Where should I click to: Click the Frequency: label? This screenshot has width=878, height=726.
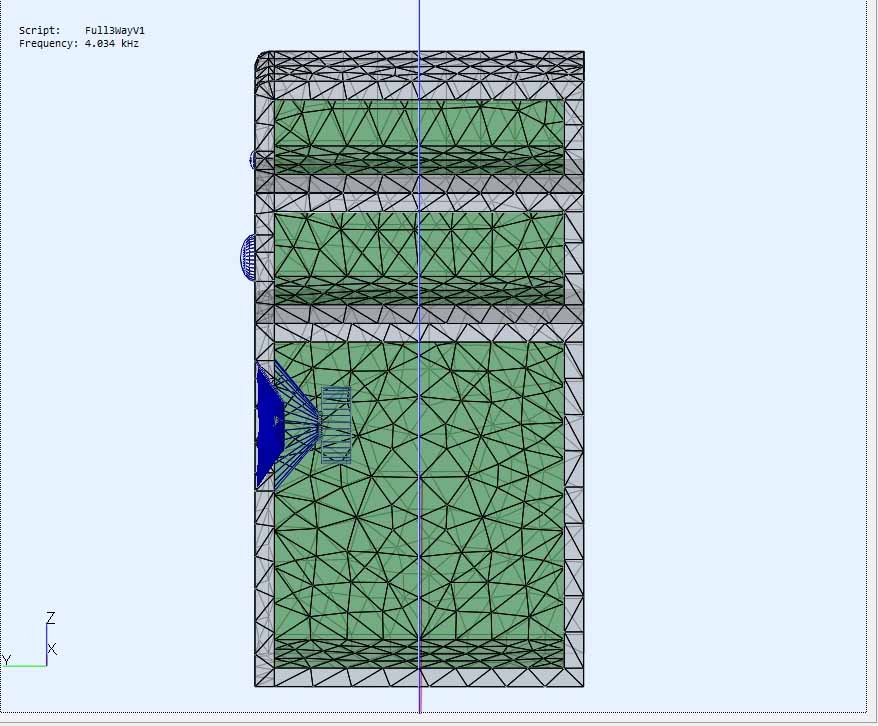point(49,44)
